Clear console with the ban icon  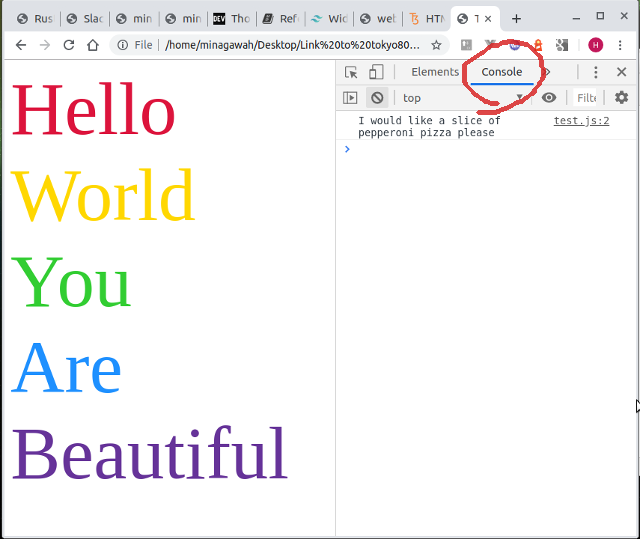click(376, 98)
